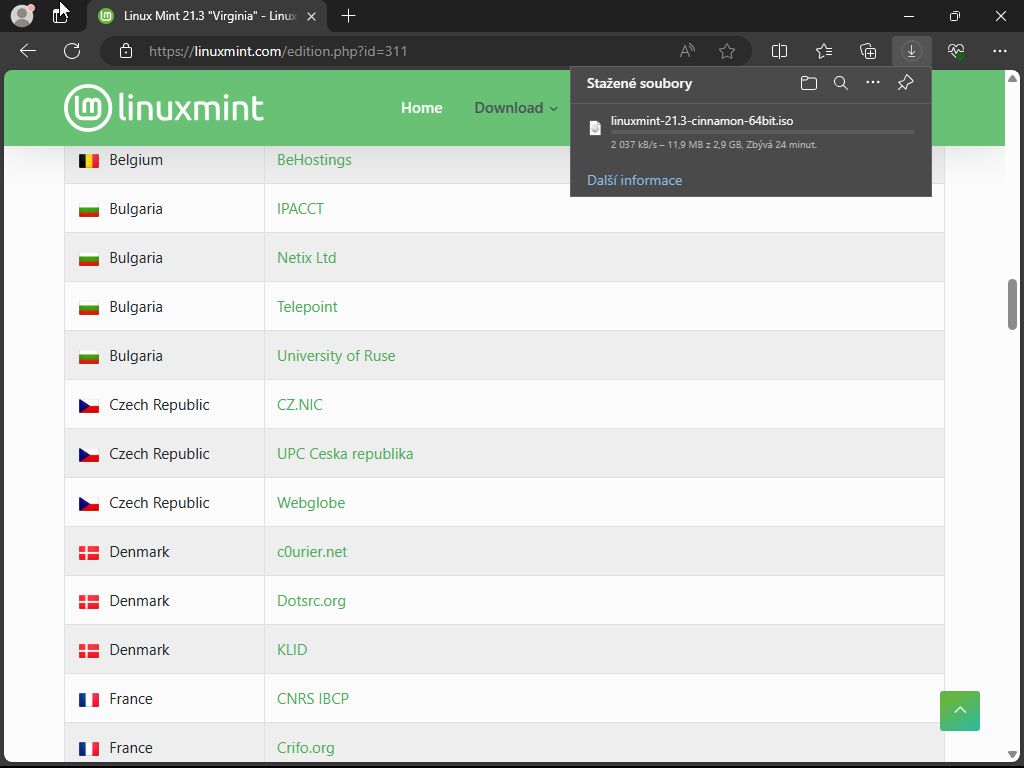Open Další informace link
The image size is (1024, 768).
pos(634,181)
